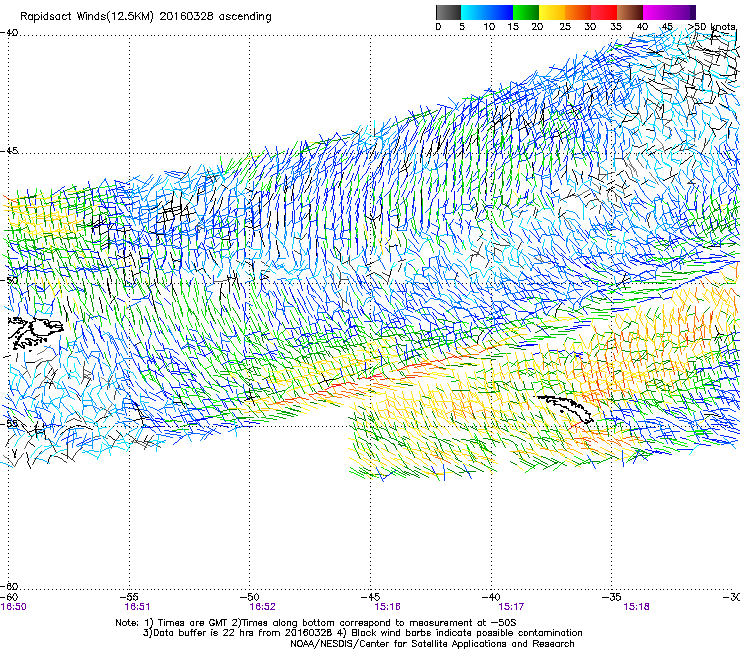Click the latitude -55 label on the left axis
Viewport: 740px width, 650px height.
pyautogui.click(x=9, y=423)
